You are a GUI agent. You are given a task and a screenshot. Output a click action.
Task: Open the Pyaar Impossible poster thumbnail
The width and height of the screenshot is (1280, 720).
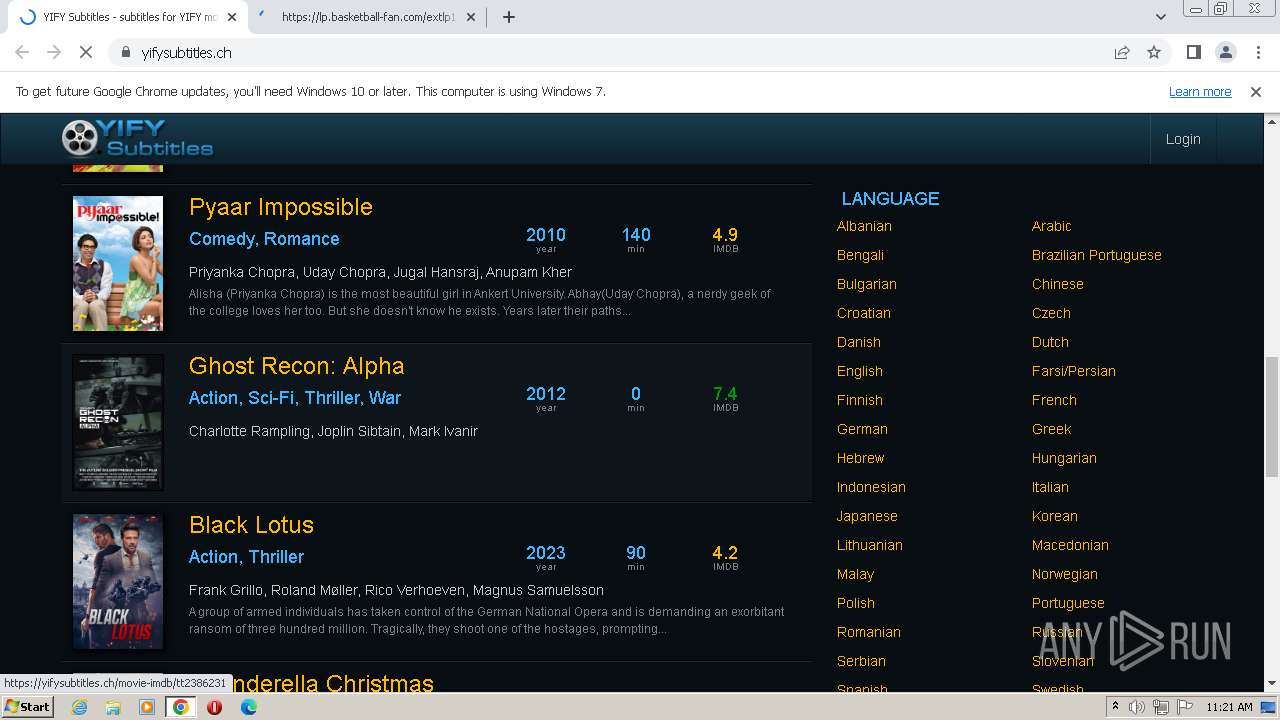[x=118, y=263]
